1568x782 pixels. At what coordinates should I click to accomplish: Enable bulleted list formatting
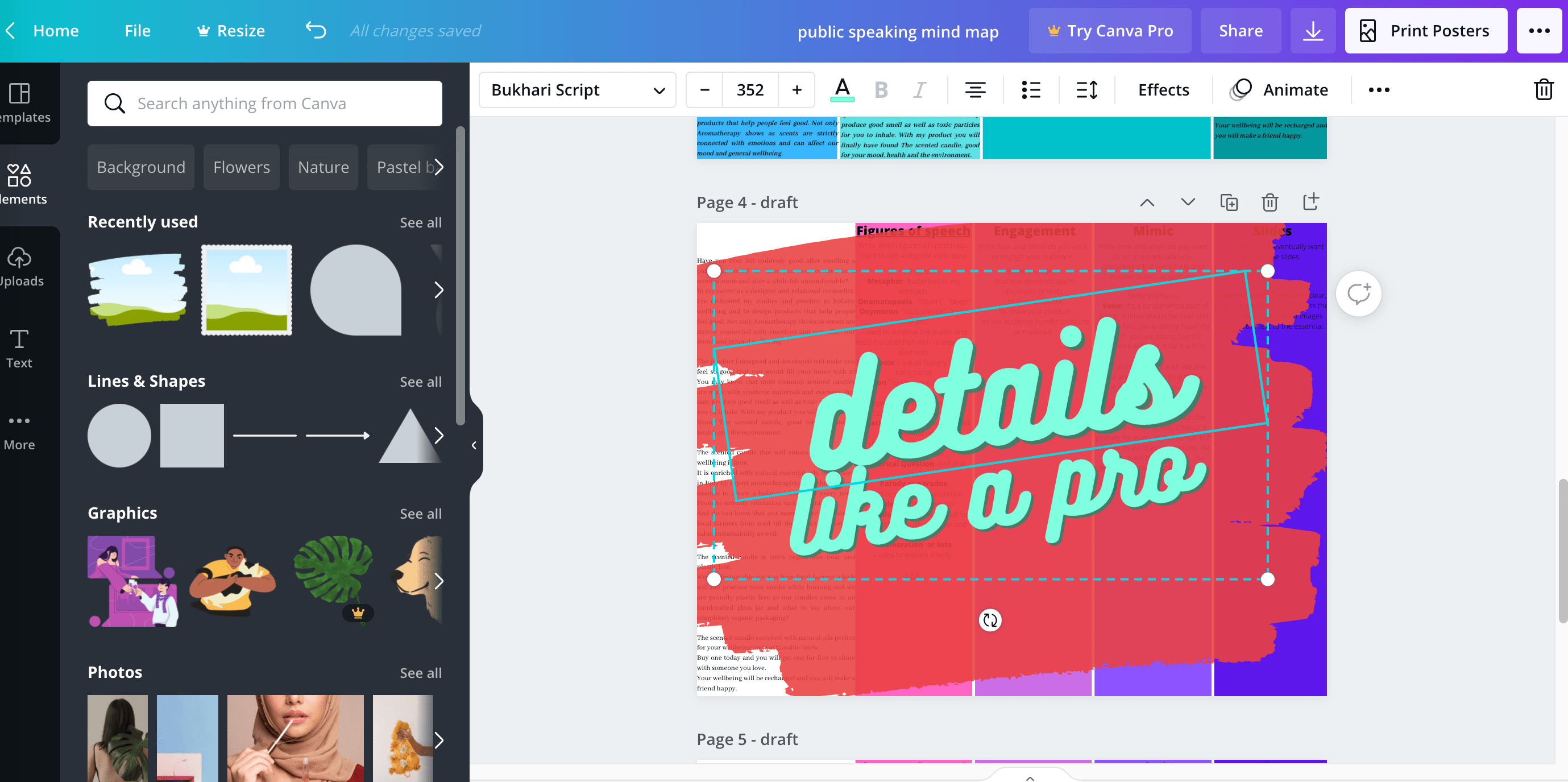[1031, 89]
